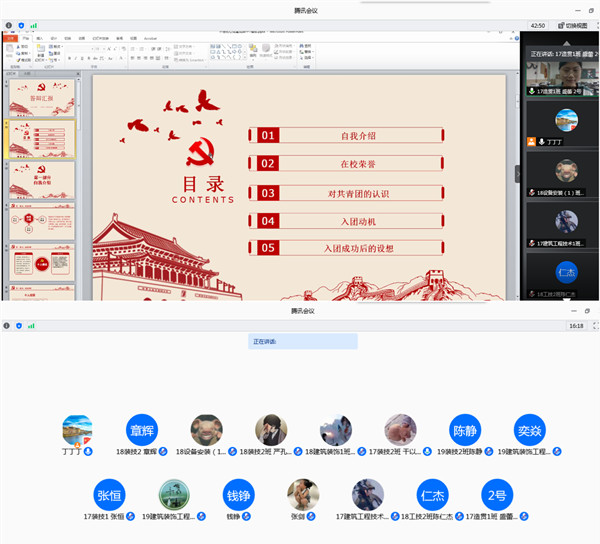Screen dimensions: 600x544
Task: Click 05 入团成功后的设想 item on slide
Action: (x=346, y=248)
